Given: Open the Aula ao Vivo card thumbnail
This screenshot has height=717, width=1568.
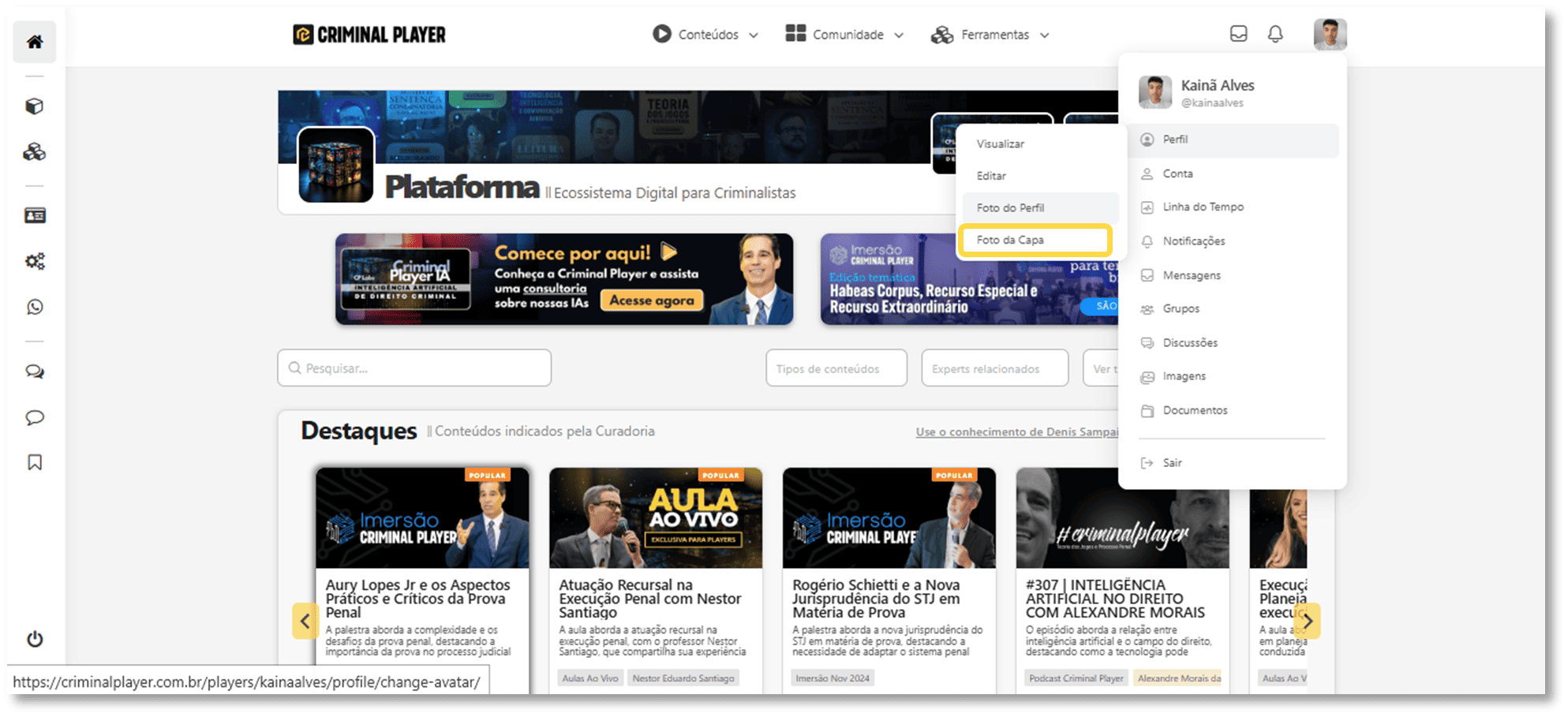Looking at the screenshot, I should pyautogui.click(x=655, y=518).
